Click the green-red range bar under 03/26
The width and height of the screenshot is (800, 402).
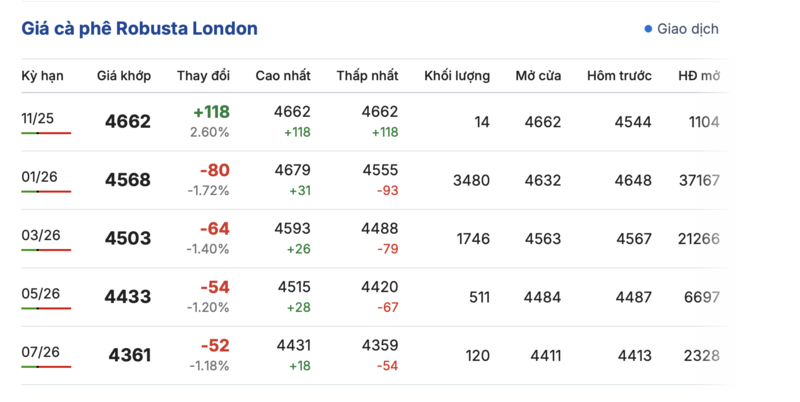click(x=45, y=249)
